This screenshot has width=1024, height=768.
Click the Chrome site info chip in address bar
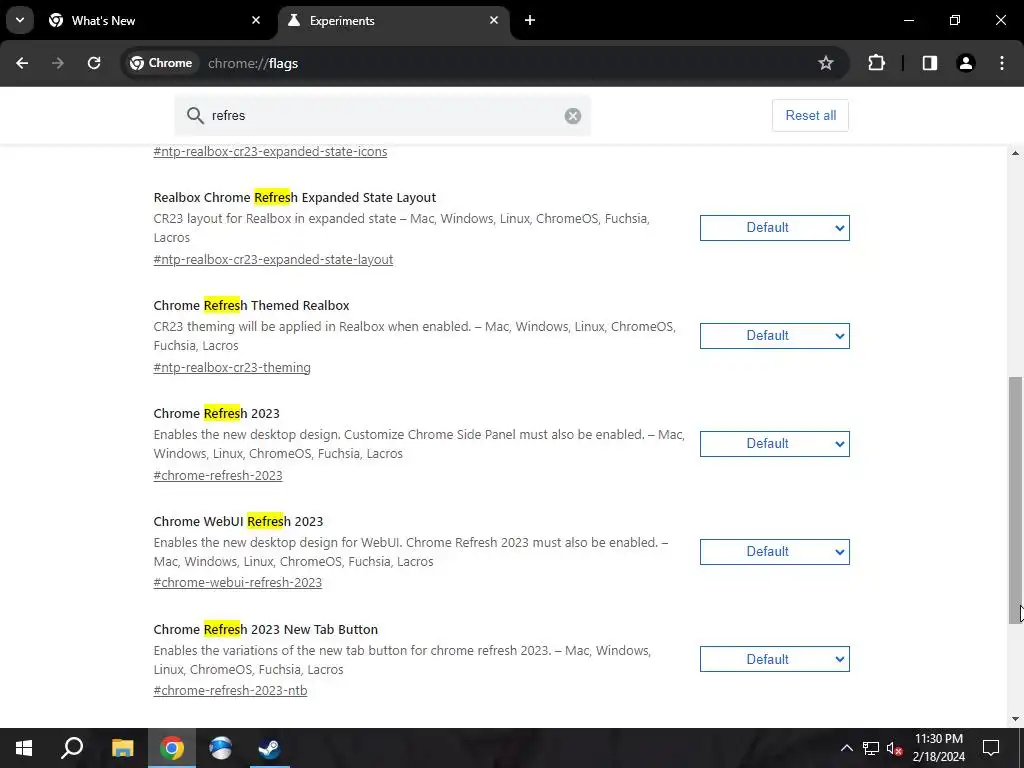(161, 63)
